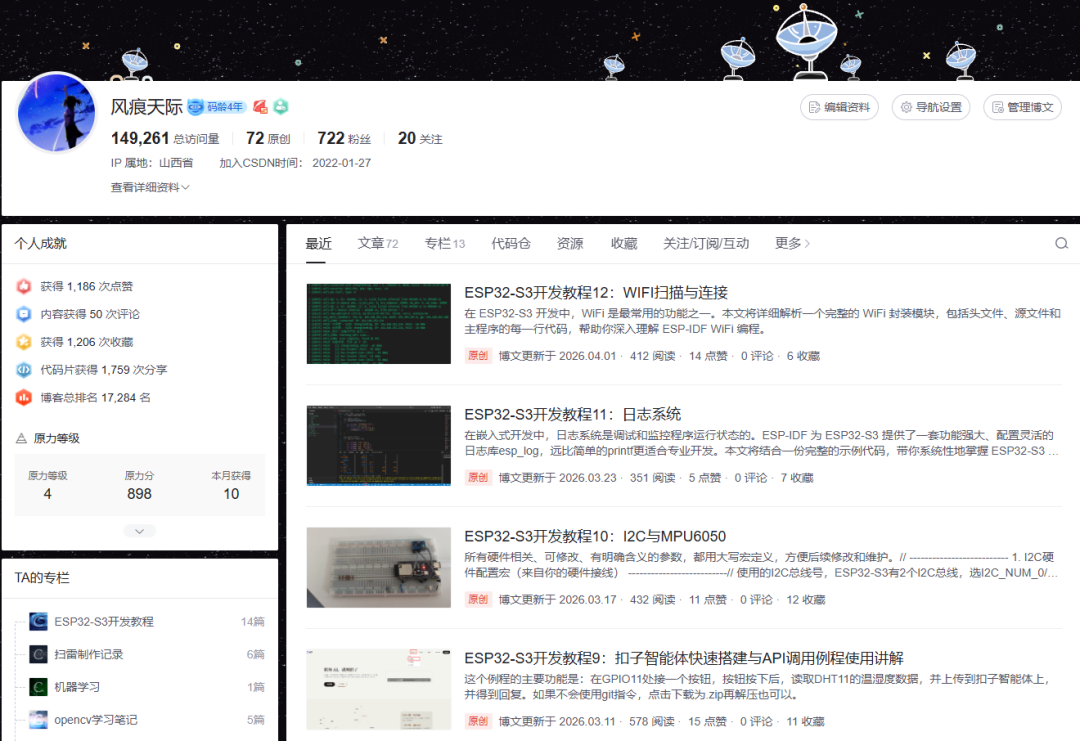Click the 72 原创 count

[x=268, y=138]
